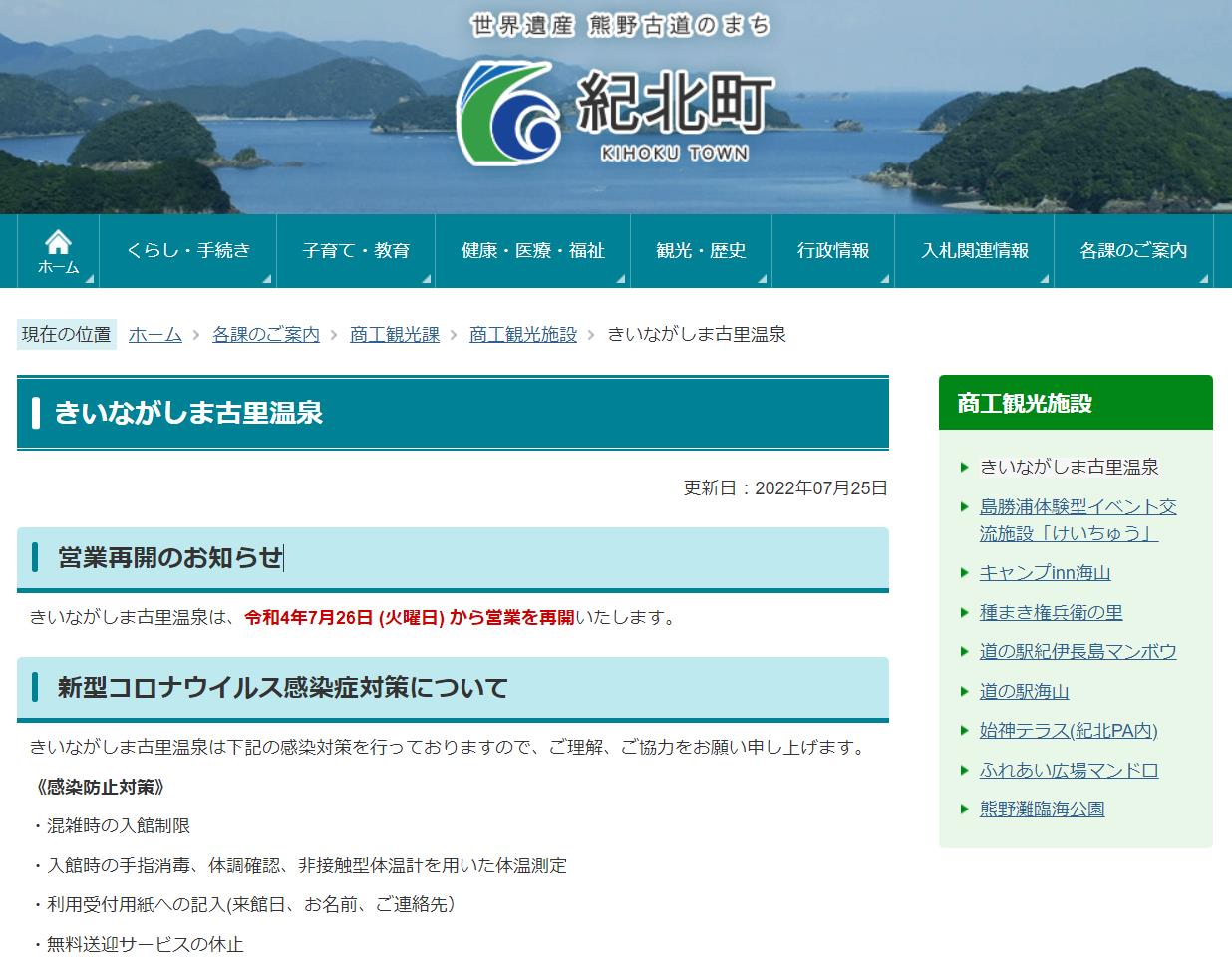This screenshot has width=1232, height=972.
Task: Open the 種まき権兵衛の里 sidebar link
Action: point(1051,612)
